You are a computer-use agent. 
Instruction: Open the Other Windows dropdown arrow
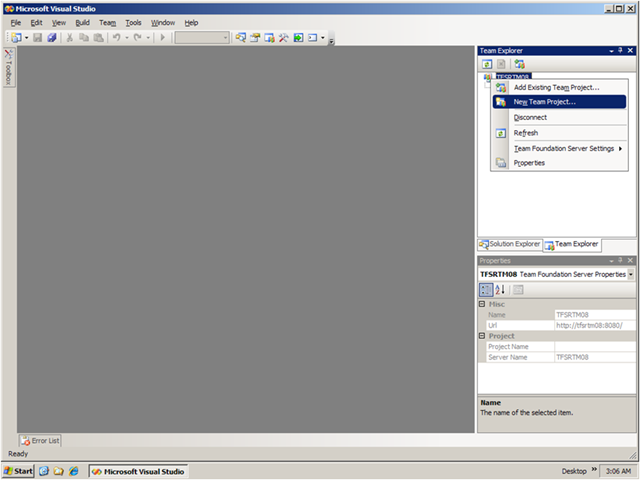click(323, 38)
